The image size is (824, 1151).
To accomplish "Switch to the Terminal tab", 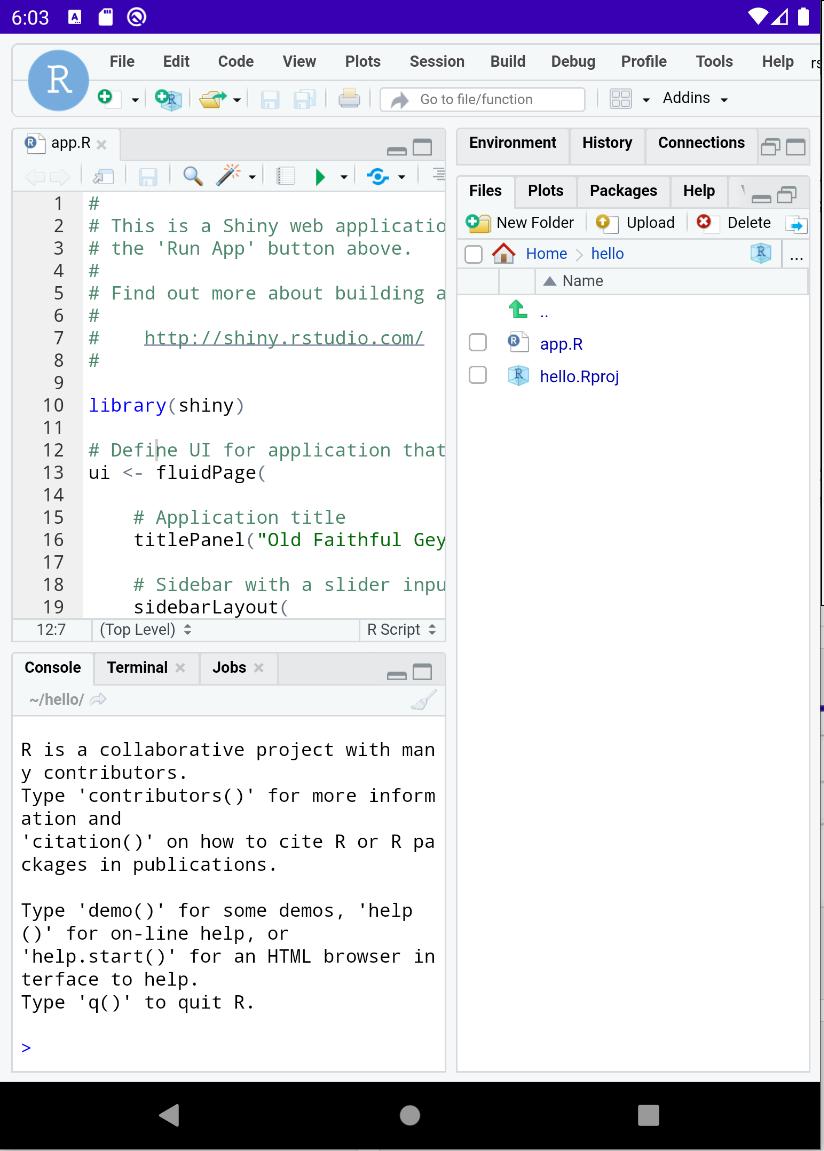I will 137,667.
